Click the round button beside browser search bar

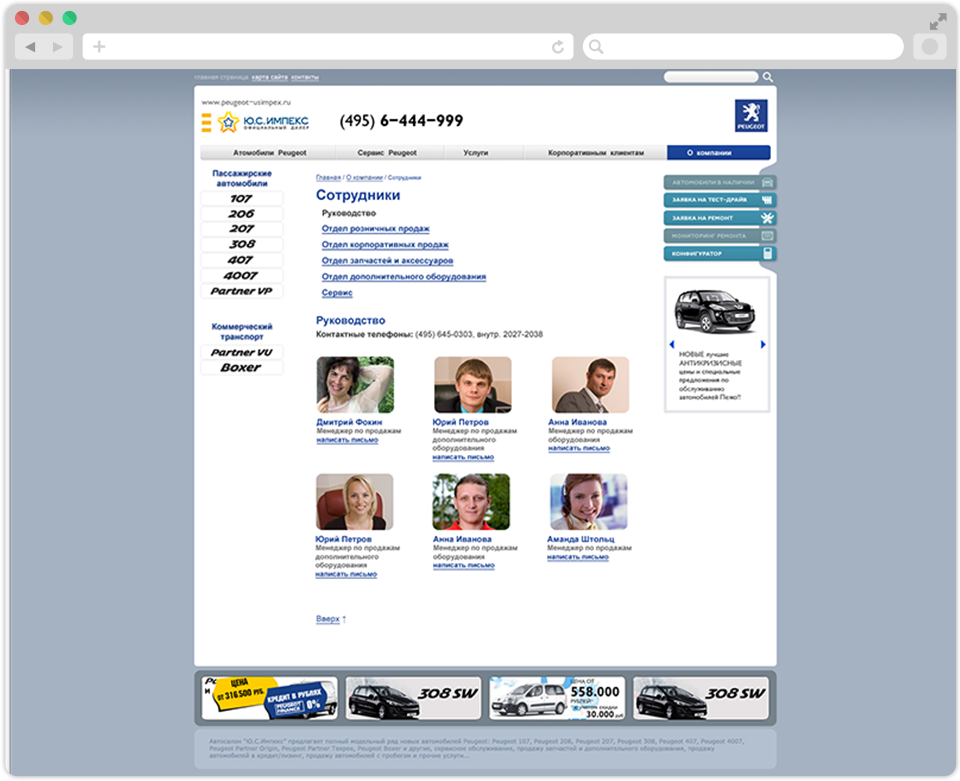(929, 47)
